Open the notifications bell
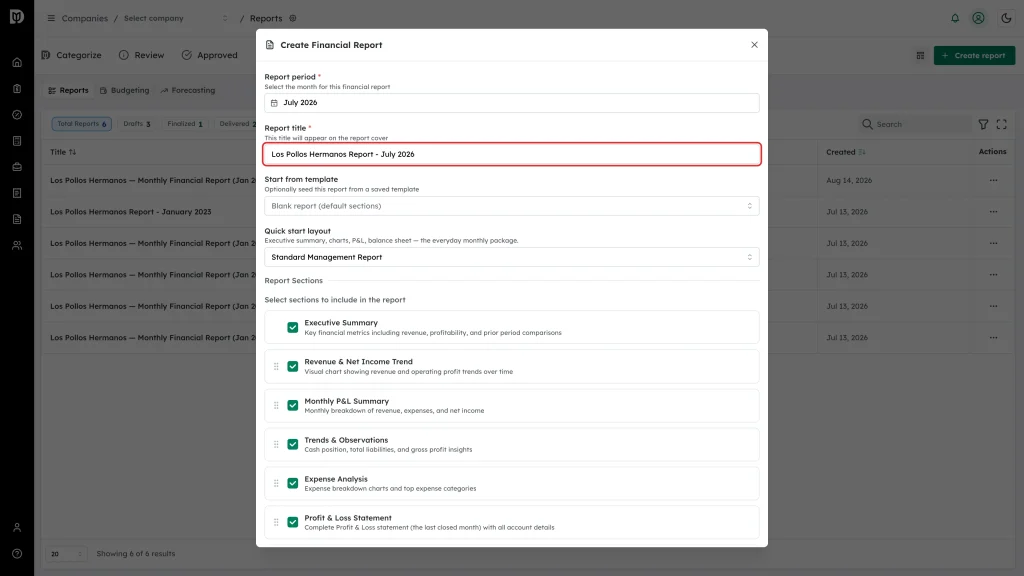This screenshot has height=576, width=1024. (x=955, y=18)
